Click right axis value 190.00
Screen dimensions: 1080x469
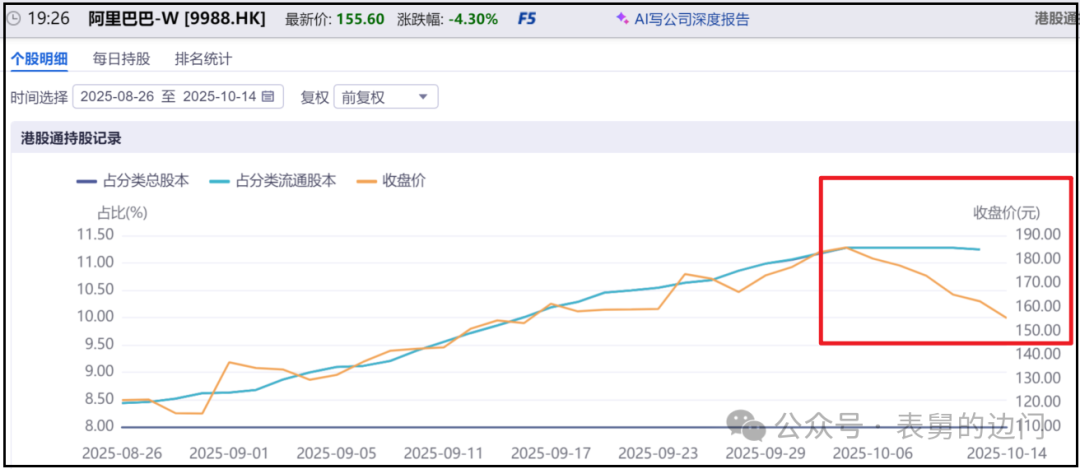click(1039, 235)
